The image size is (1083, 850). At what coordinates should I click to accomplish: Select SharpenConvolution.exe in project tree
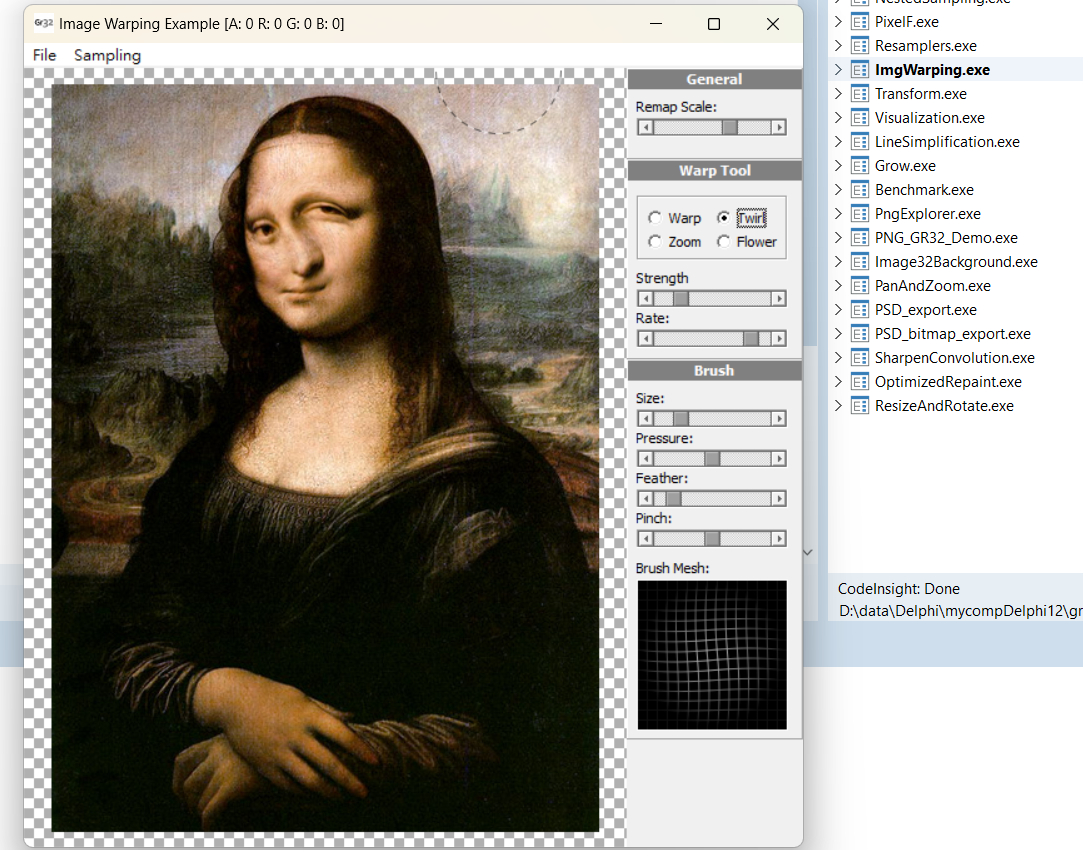click(955, 358)
